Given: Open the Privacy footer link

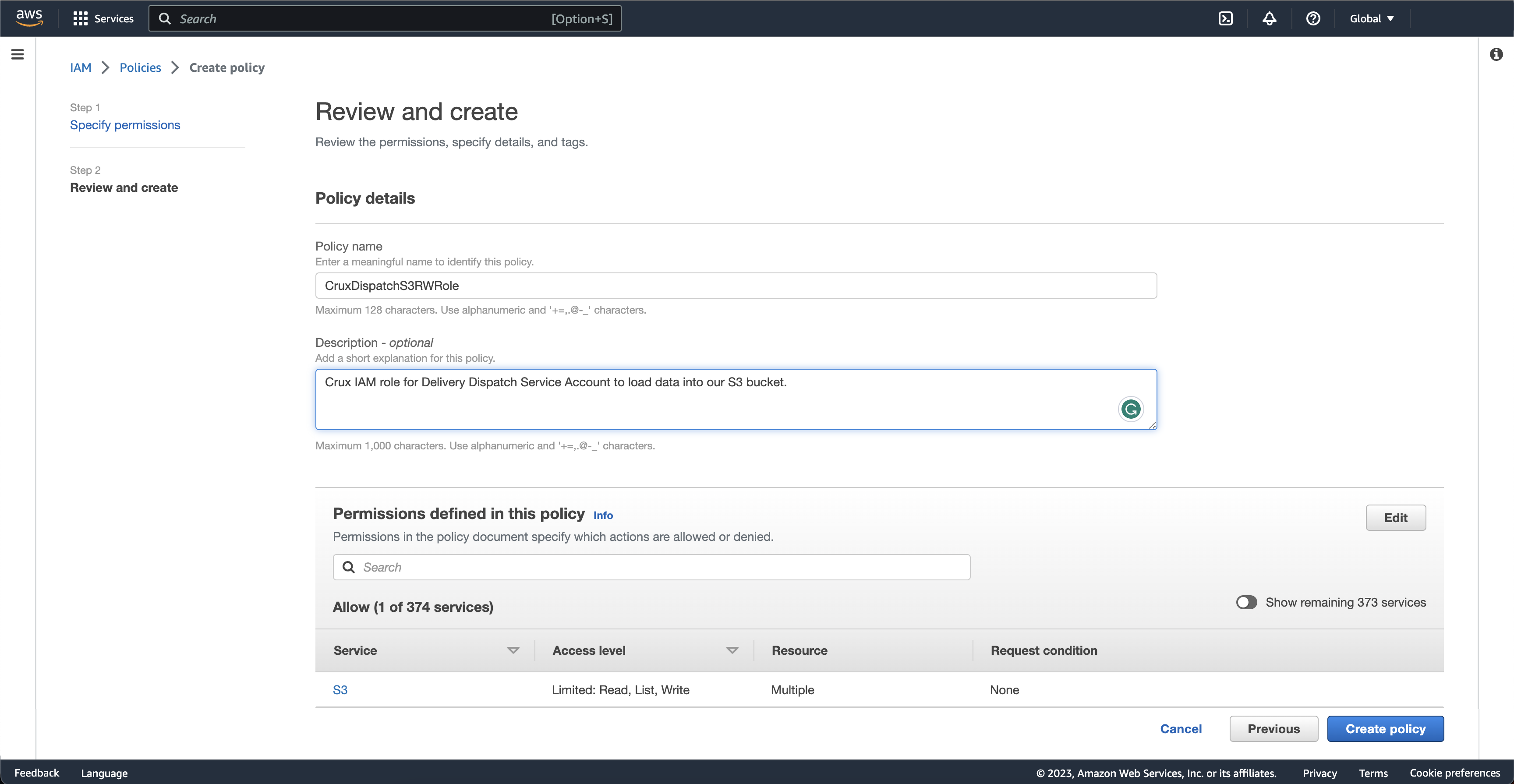Looking at the screenshot, I should point(1319,773).
